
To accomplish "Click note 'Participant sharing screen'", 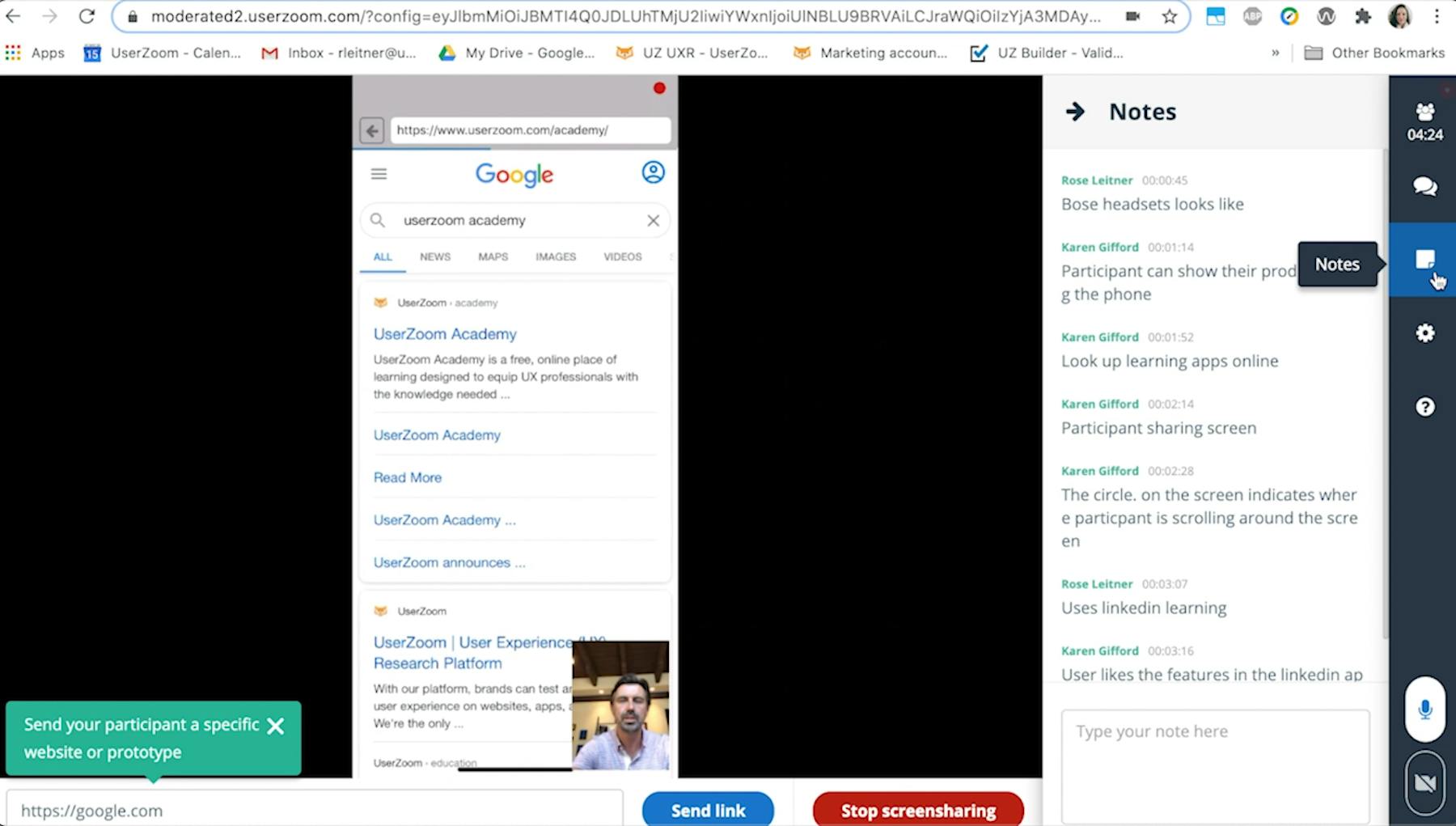I will pyautogui.click(x=1159, y=428).
